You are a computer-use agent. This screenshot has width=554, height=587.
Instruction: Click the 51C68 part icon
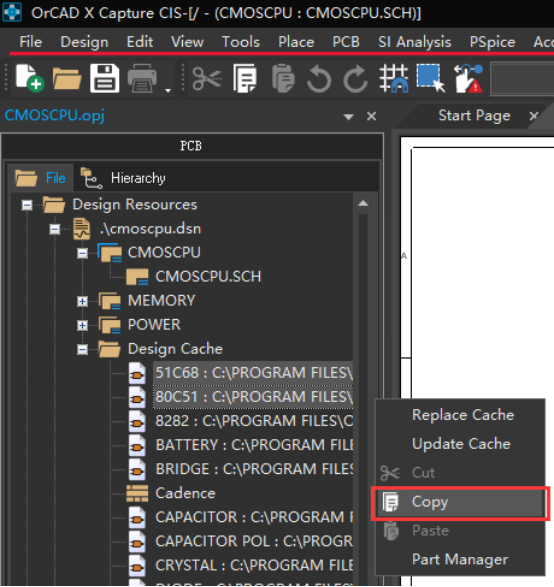137,373
